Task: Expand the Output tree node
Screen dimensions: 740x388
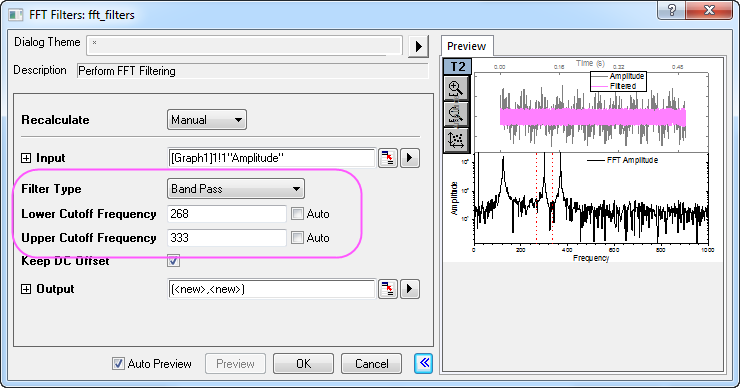Action: pos(26,289)
